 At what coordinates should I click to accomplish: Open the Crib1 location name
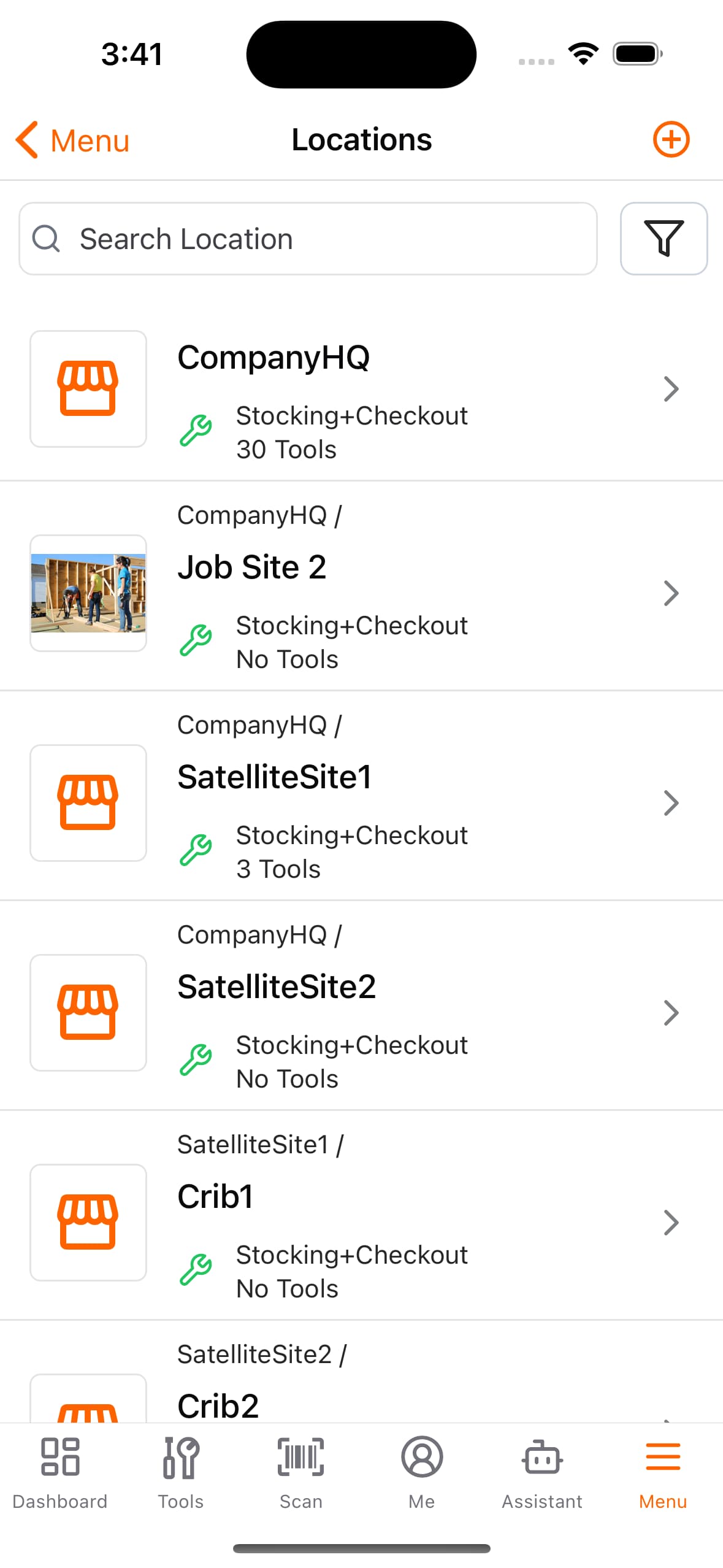(x=215, y=1196)
